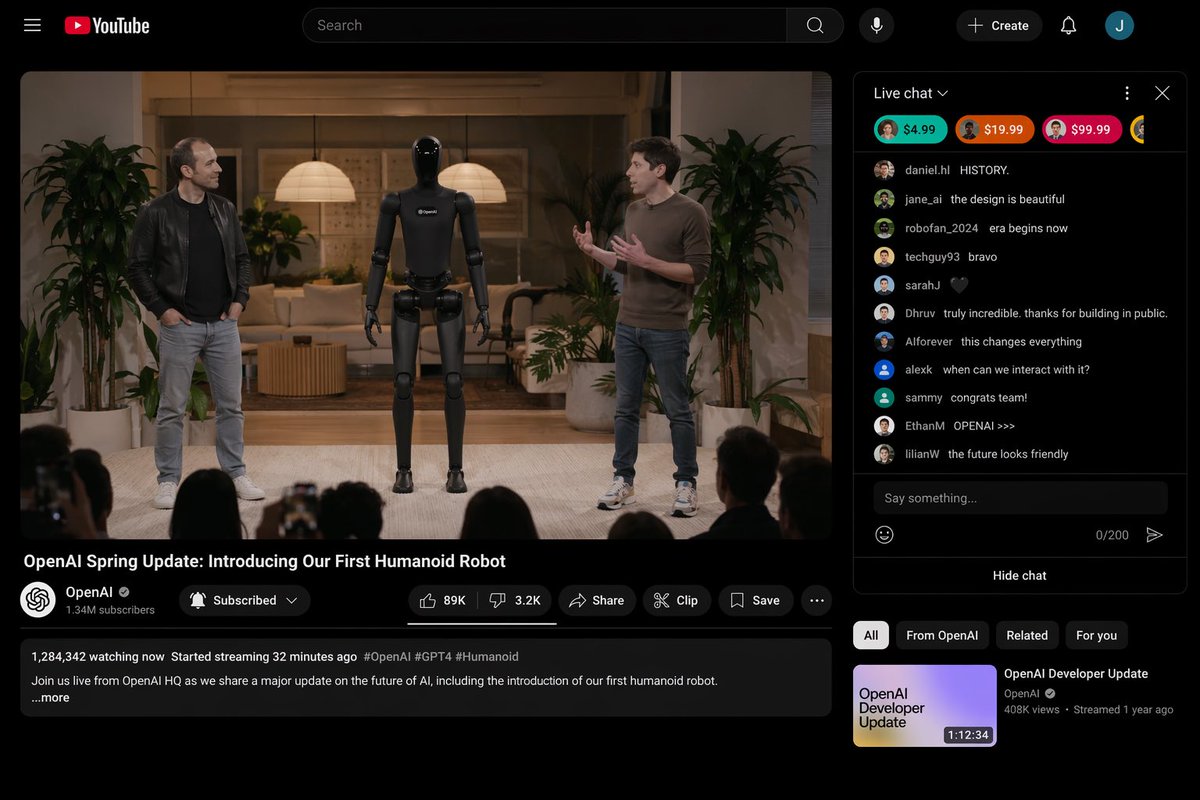Click message "the future looks friendly"
The height and width of the screenshot is (800, 1200).
(x=1008, y=454)
